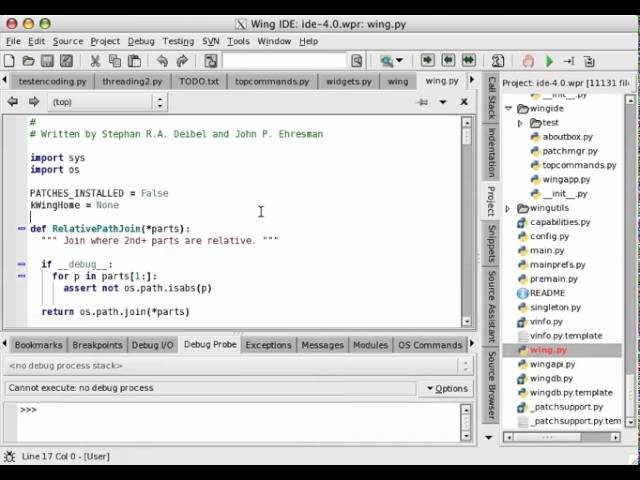This screenshot has height=480, width=640.
Task: Expand the test folder
Action: pyautogui.click(x=520, y=123)
